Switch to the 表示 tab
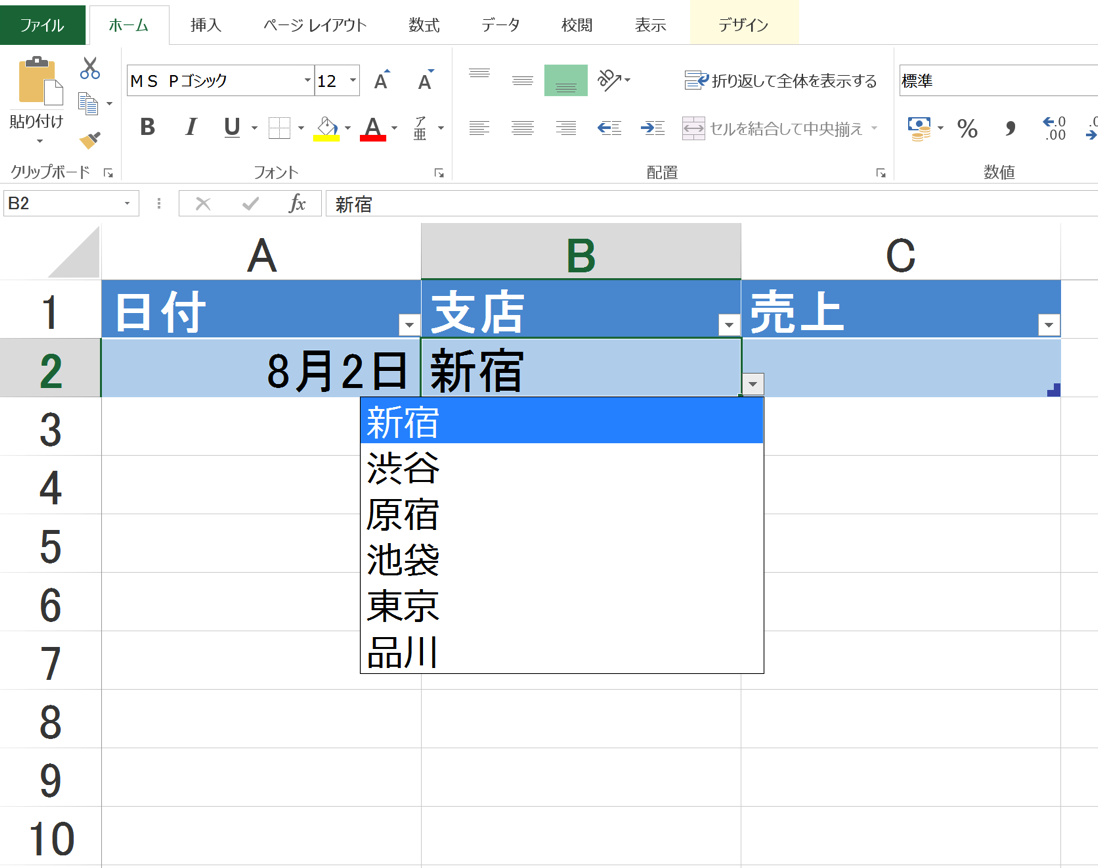 pyautogui.click(x=651, y=25)
